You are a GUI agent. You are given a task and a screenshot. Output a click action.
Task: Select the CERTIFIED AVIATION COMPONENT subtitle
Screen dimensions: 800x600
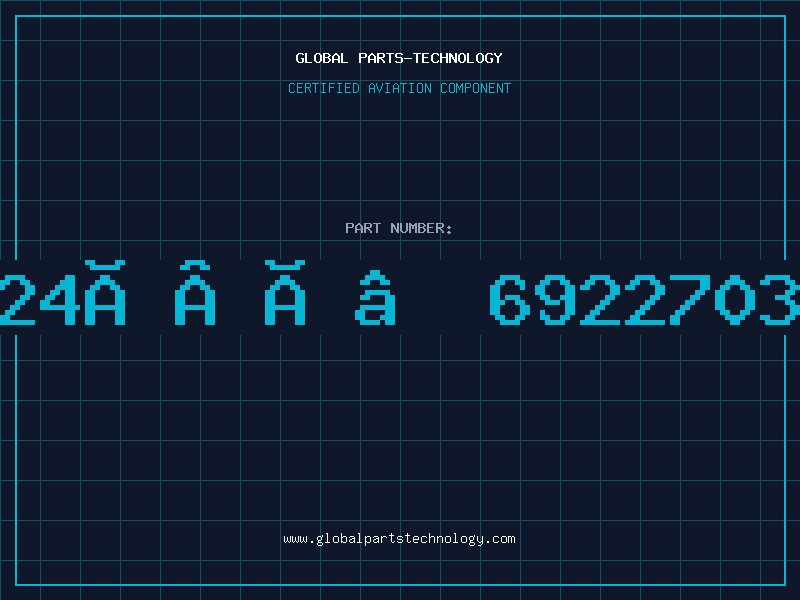(x=399, y=88)
